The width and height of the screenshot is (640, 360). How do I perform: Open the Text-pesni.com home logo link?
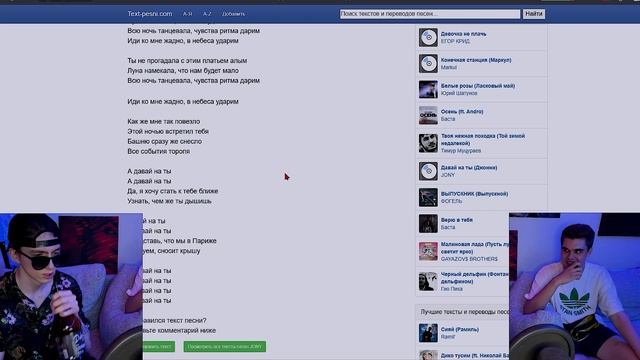[149, 13]
